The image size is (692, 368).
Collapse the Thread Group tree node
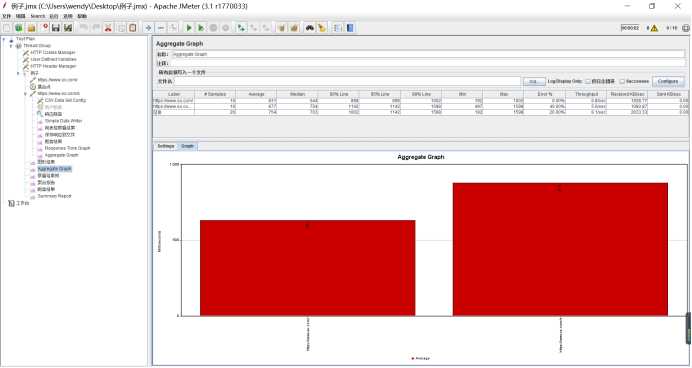point(11,46)
